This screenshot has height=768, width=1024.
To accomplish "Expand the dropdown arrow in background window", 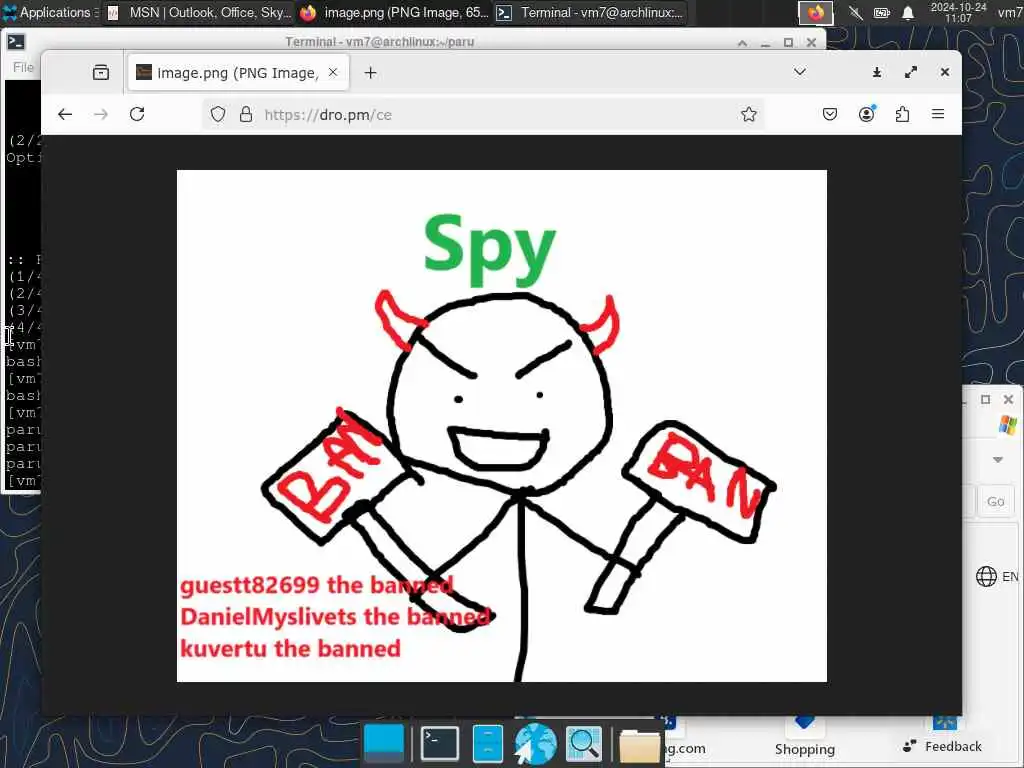I will 997,460.
